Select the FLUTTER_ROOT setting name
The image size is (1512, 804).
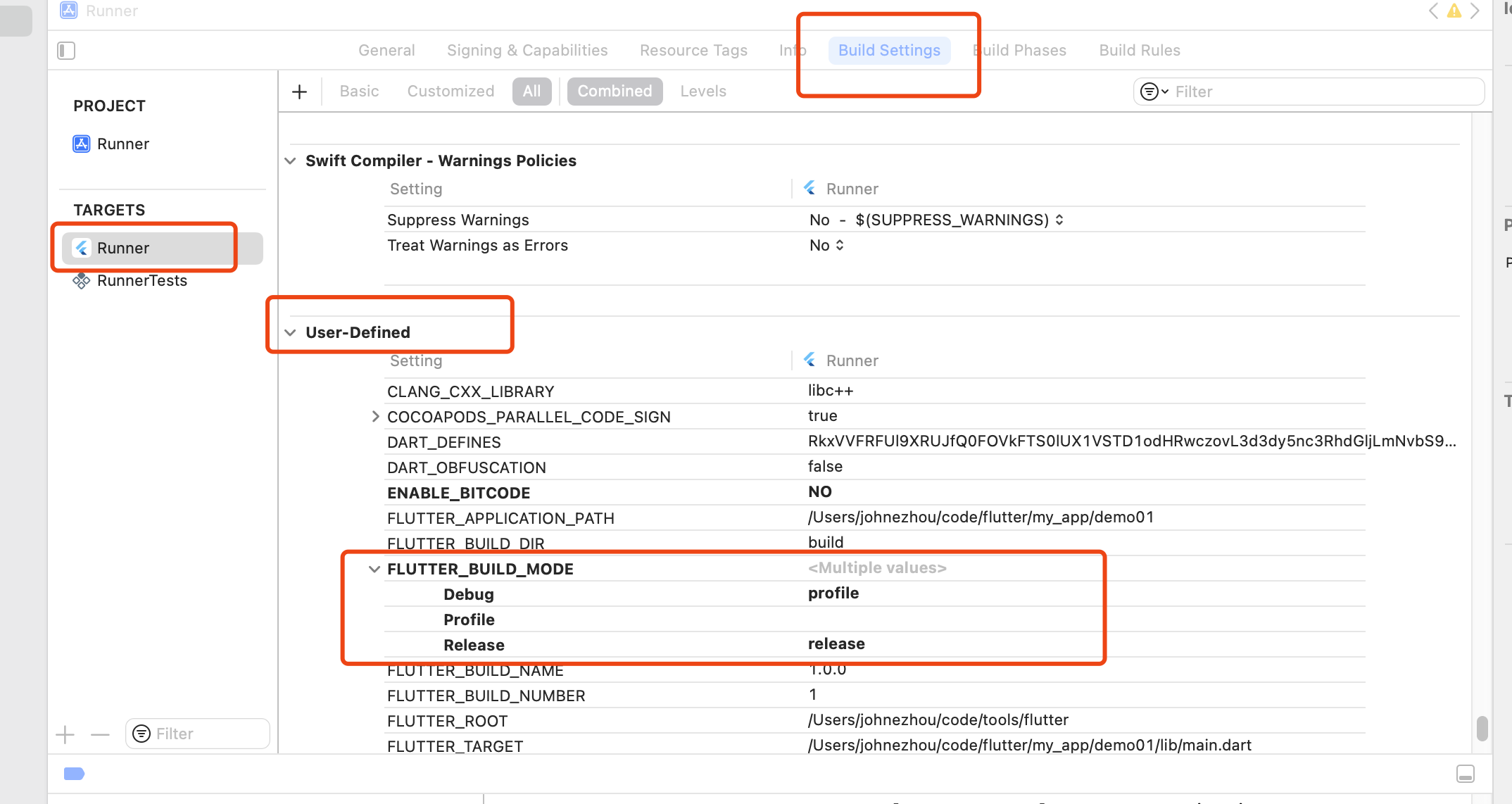[447, 721]
